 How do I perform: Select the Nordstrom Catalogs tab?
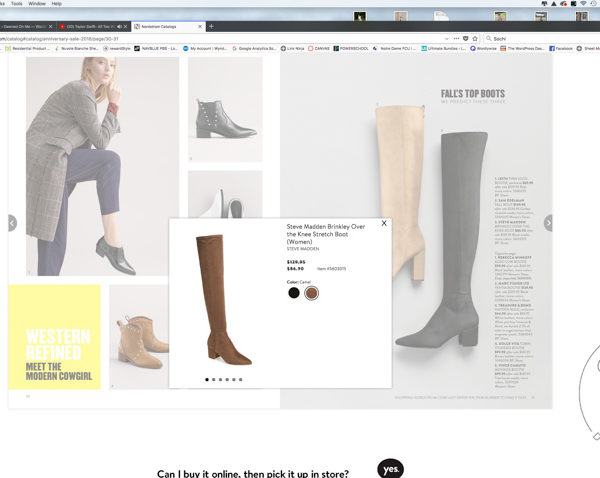pyautogui.click(x=167, y=26)
